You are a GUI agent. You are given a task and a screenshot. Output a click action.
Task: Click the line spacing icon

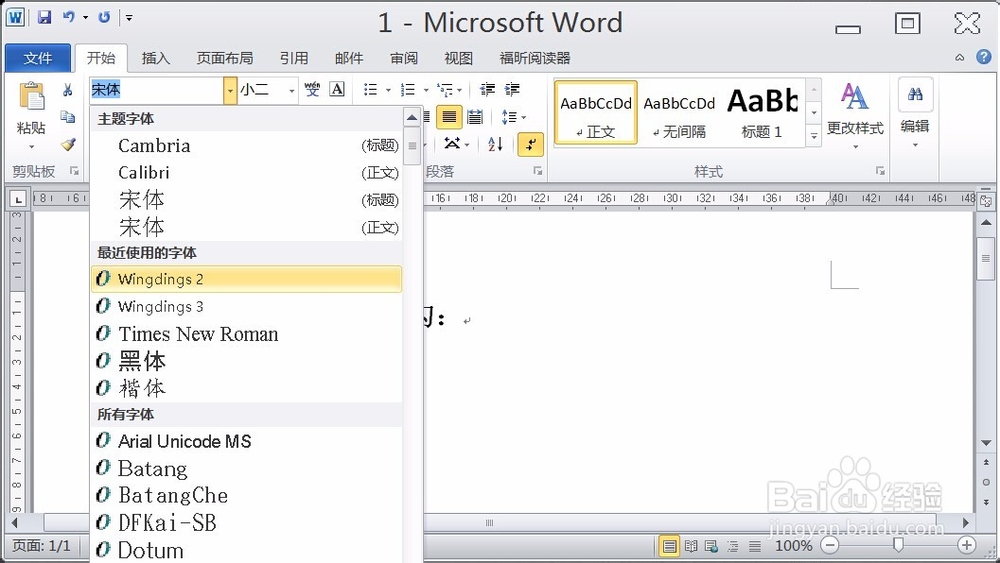509,117
